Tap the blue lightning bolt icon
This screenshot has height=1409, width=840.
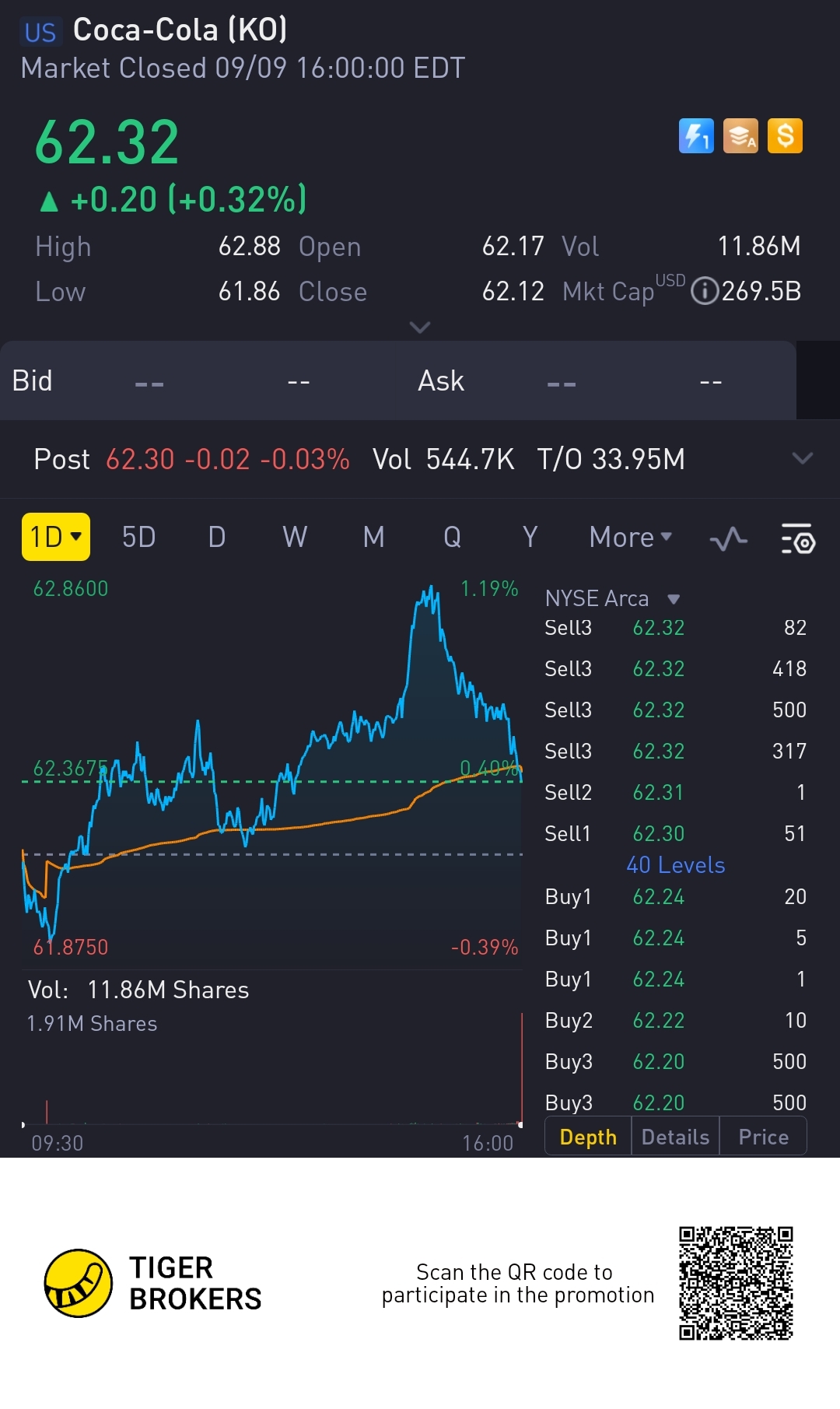696,136
